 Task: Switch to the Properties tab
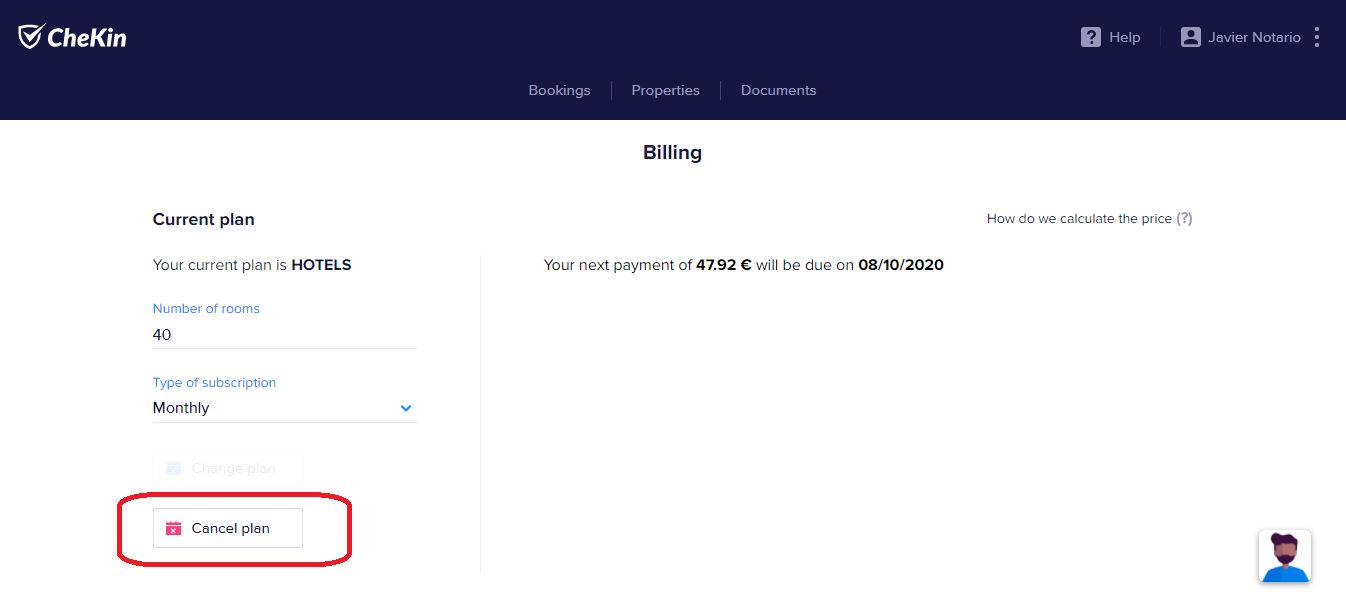coord(665,90)
